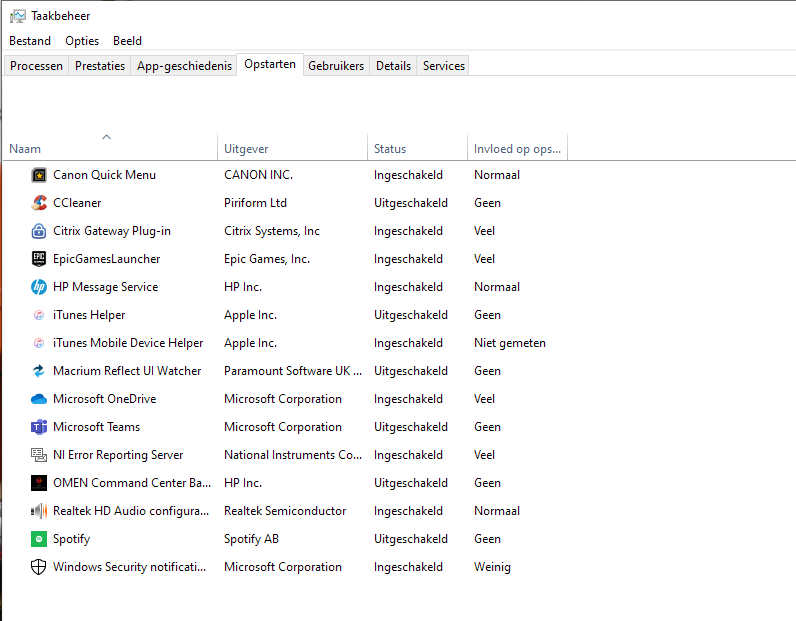Image resolution: width=796 pixels, height=621 pixels.
Task: Click the Weinig impact value
Action: pos(492,567)
